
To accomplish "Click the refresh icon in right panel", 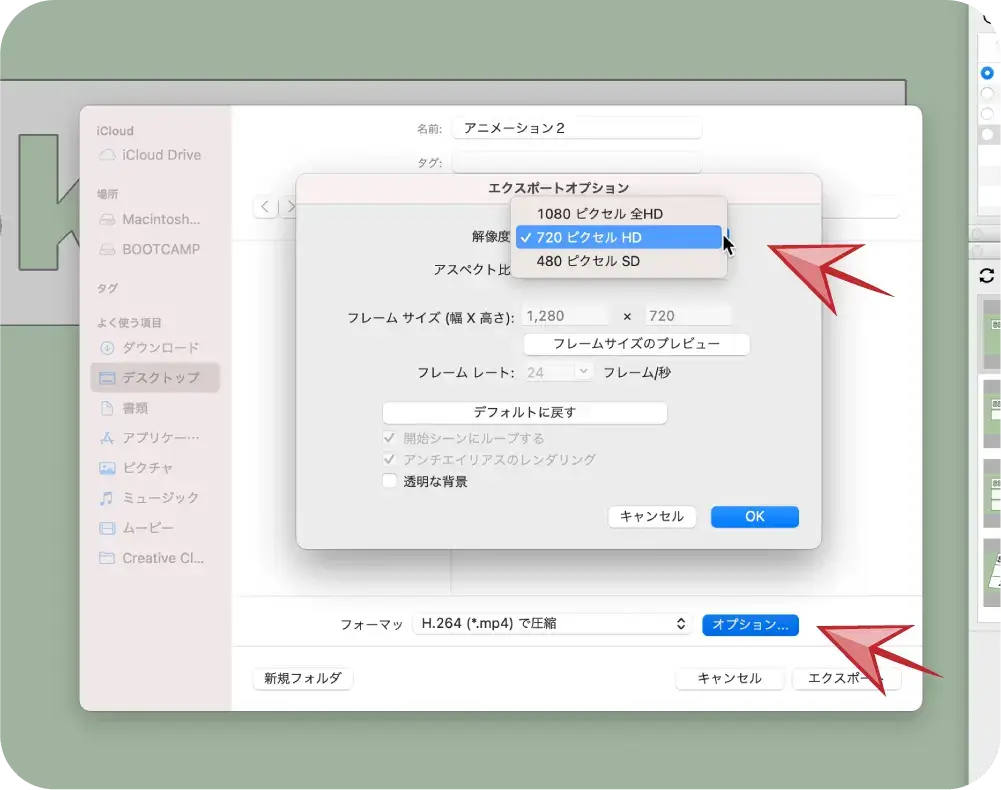I will (987, 276).
